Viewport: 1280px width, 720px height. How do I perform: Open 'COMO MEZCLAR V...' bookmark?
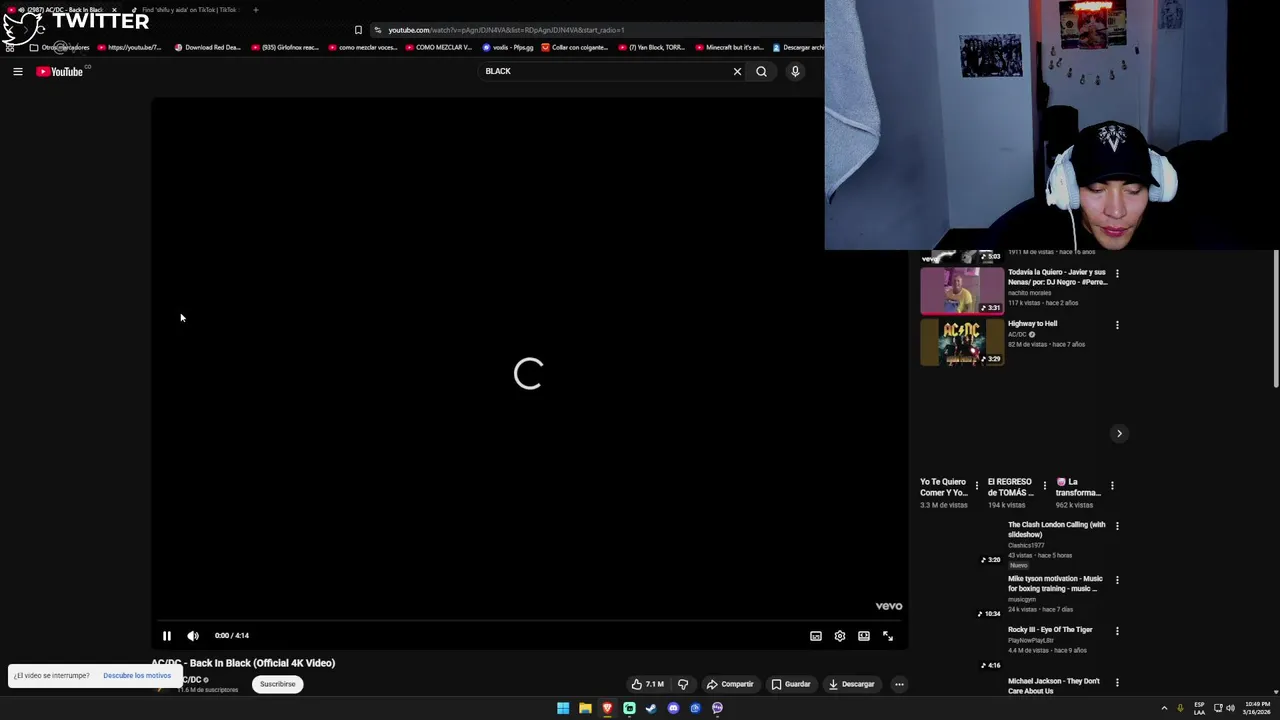pos(438,47)
